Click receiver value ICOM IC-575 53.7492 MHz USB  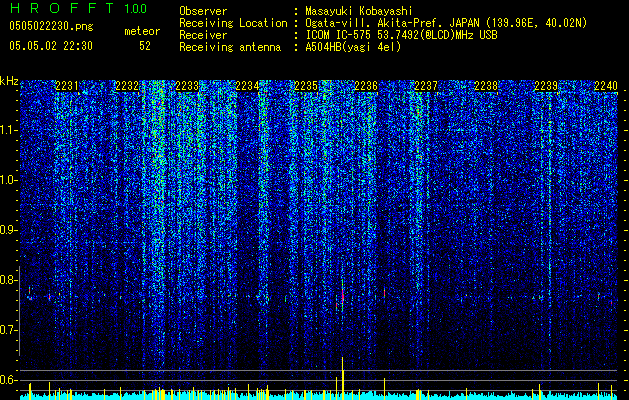pos(401,35)
